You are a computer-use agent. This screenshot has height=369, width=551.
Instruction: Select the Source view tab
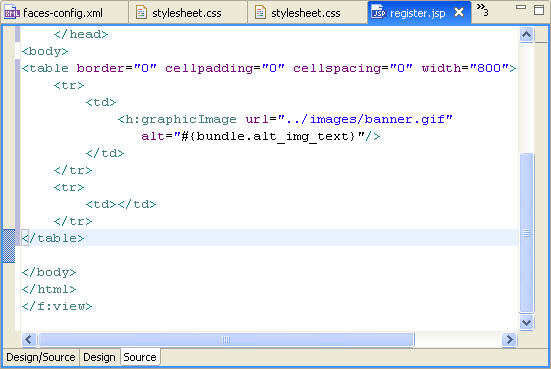point(140,357)
